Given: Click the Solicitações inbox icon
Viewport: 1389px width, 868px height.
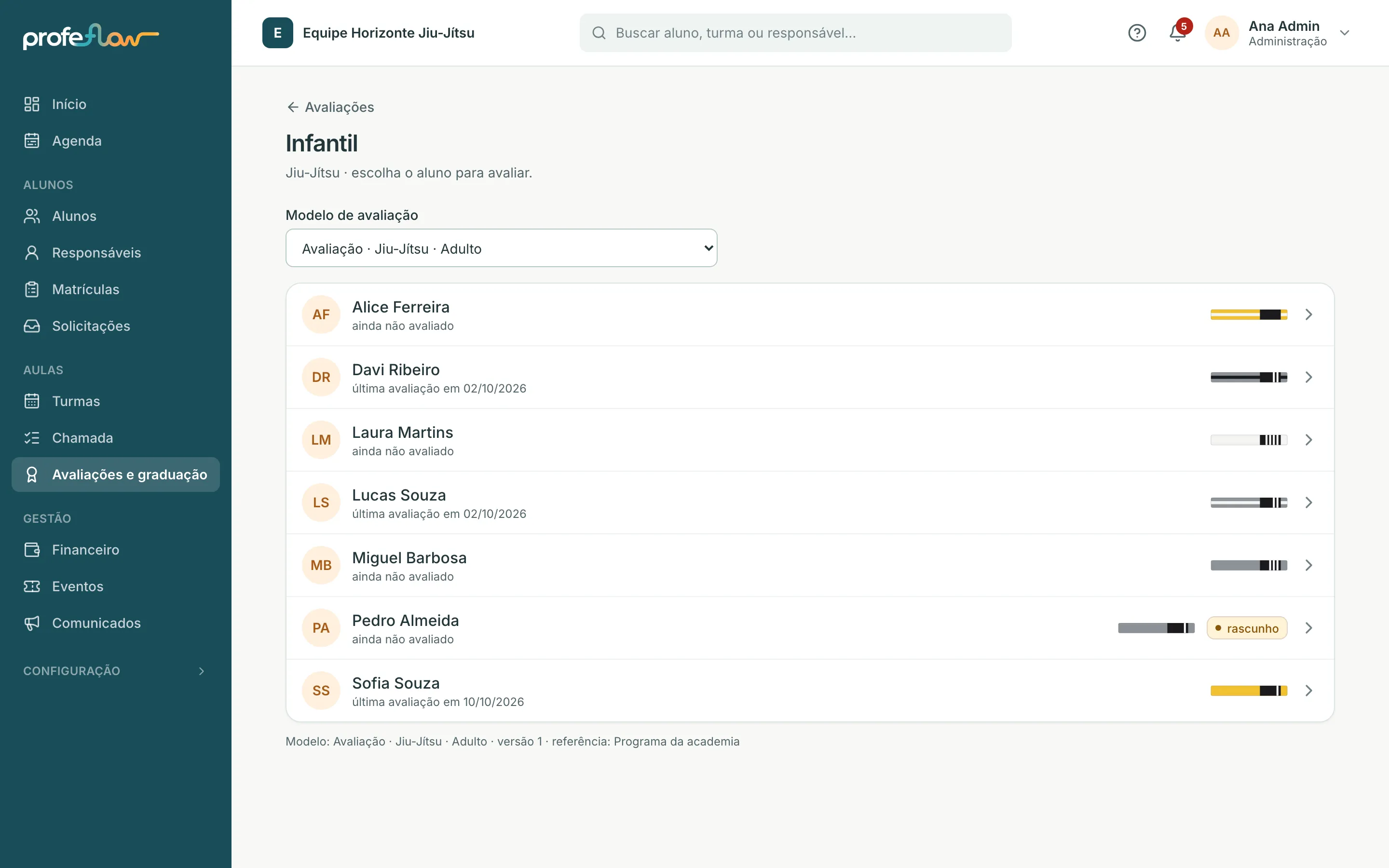Looking at the screenshot, I should pyautogui.click(x=31, y=326).
